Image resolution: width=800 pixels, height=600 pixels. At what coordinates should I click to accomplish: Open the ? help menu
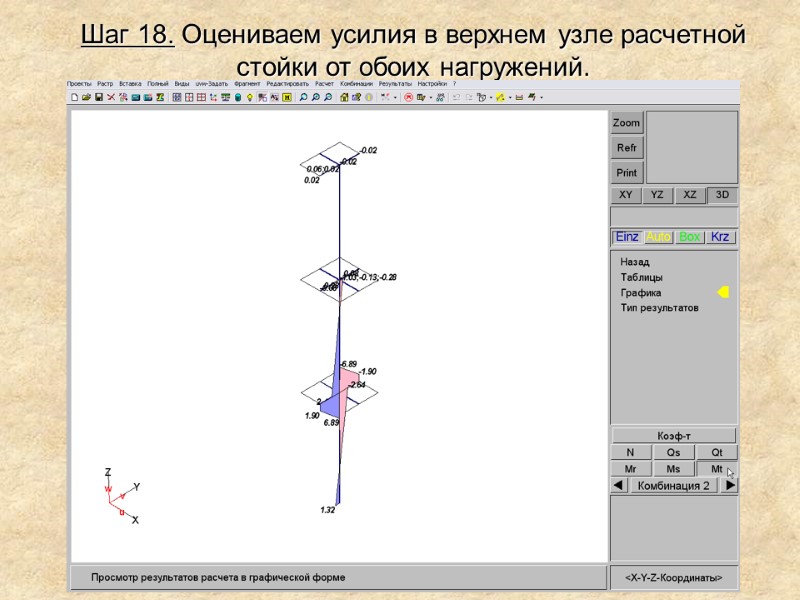coord(454,84)
